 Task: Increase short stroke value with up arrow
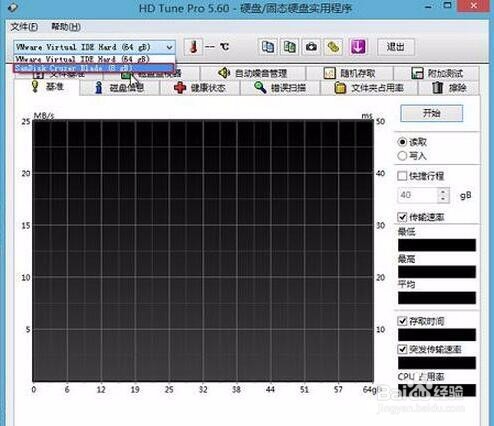coord(443,192)
